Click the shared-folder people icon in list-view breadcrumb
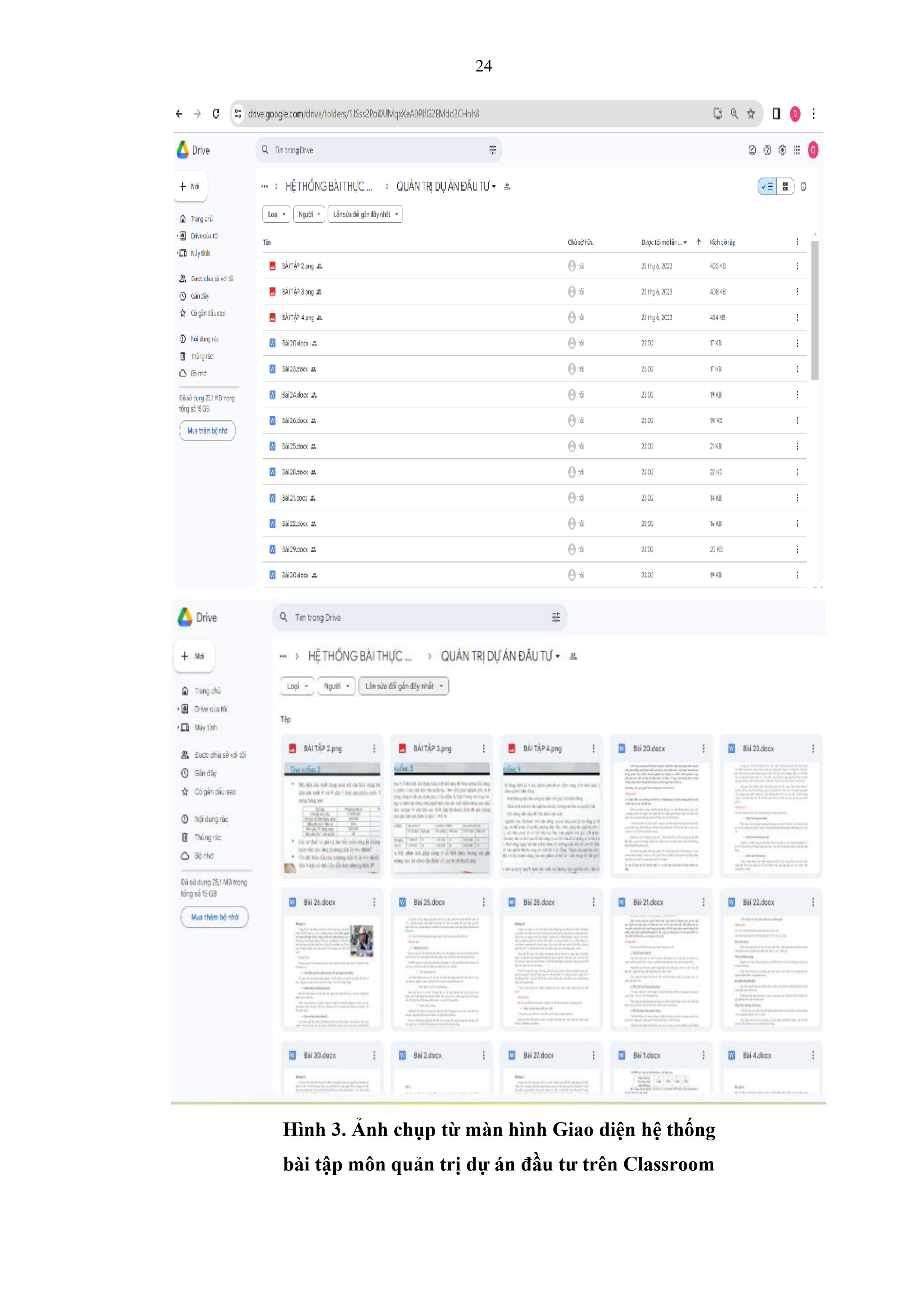924x1306 pixels. (x=507, y=187)
